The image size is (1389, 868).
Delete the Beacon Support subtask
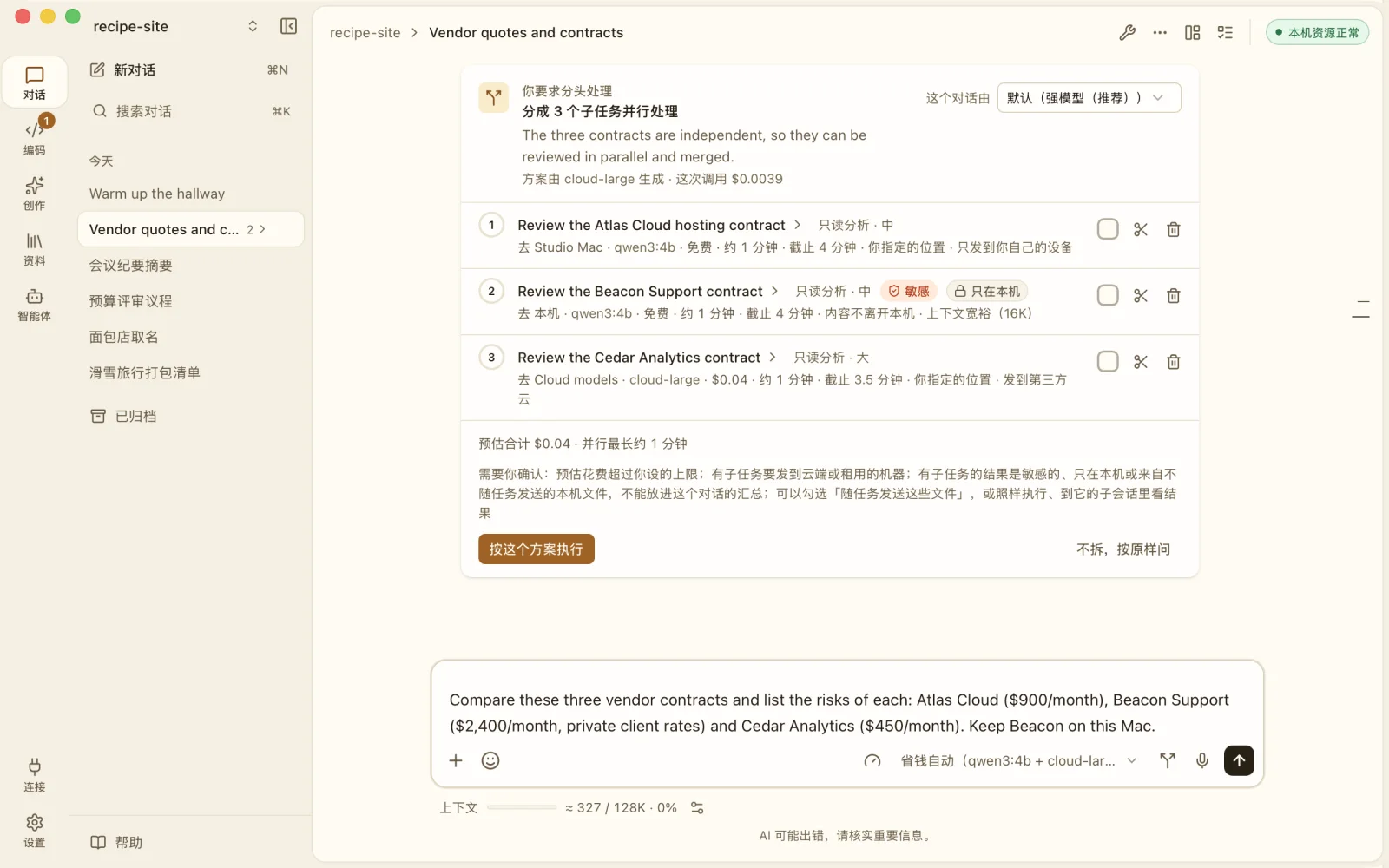(x=1174, y=295)
